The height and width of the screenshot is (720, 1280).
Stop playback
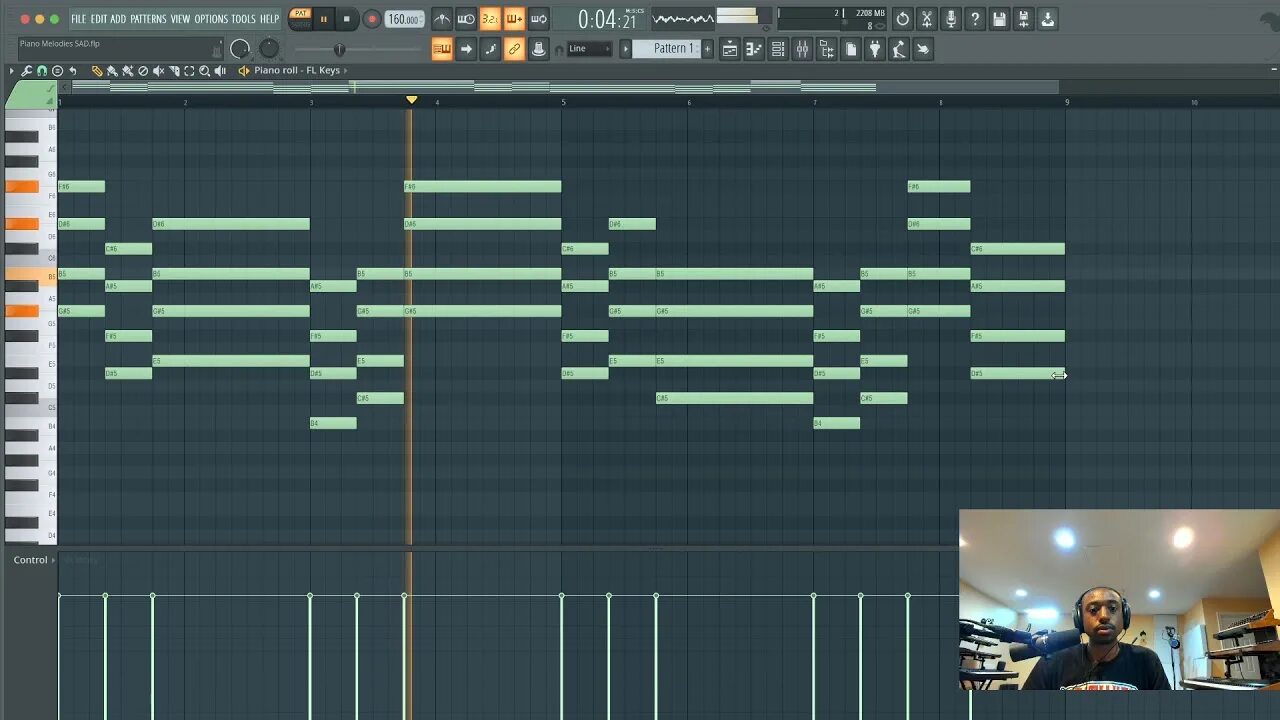coord(347,19)
